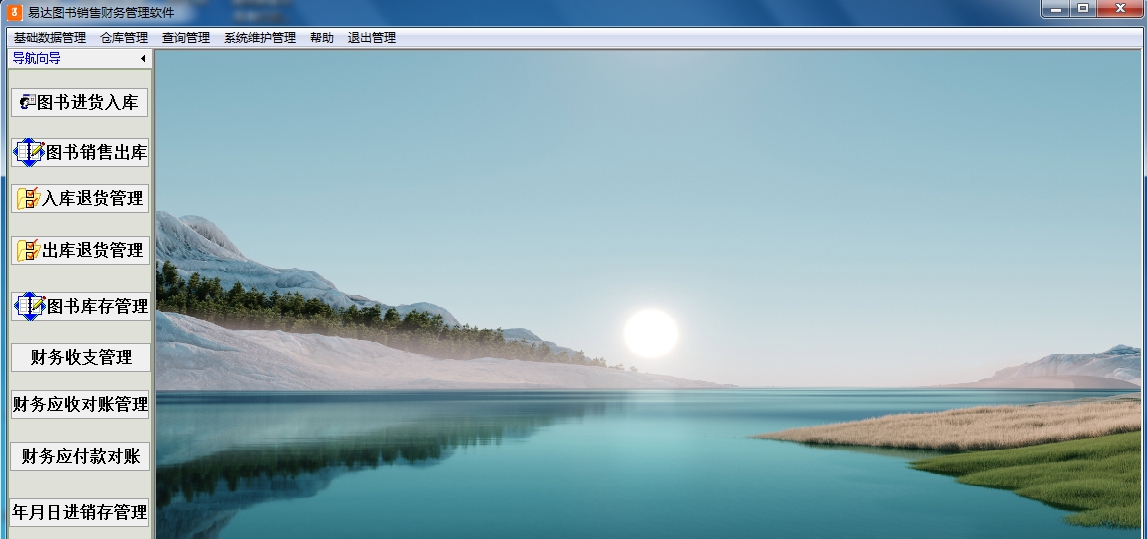Open the 退出管理 menu
This screenshot has width=1147, height=539.
pyautogui.click(x=372, y=37)
